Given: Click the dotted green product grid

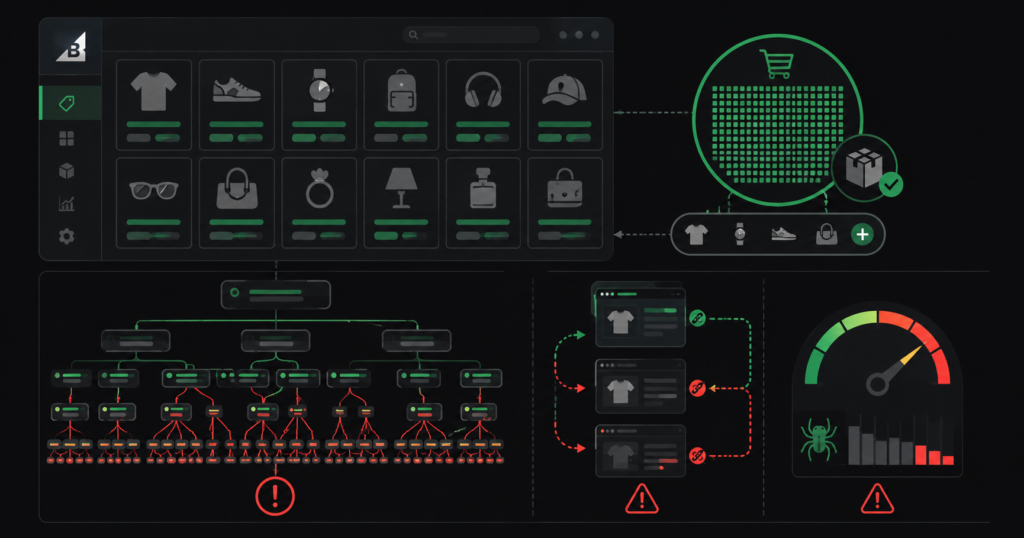Looking at the screenshot, I should tap(777, 134).
